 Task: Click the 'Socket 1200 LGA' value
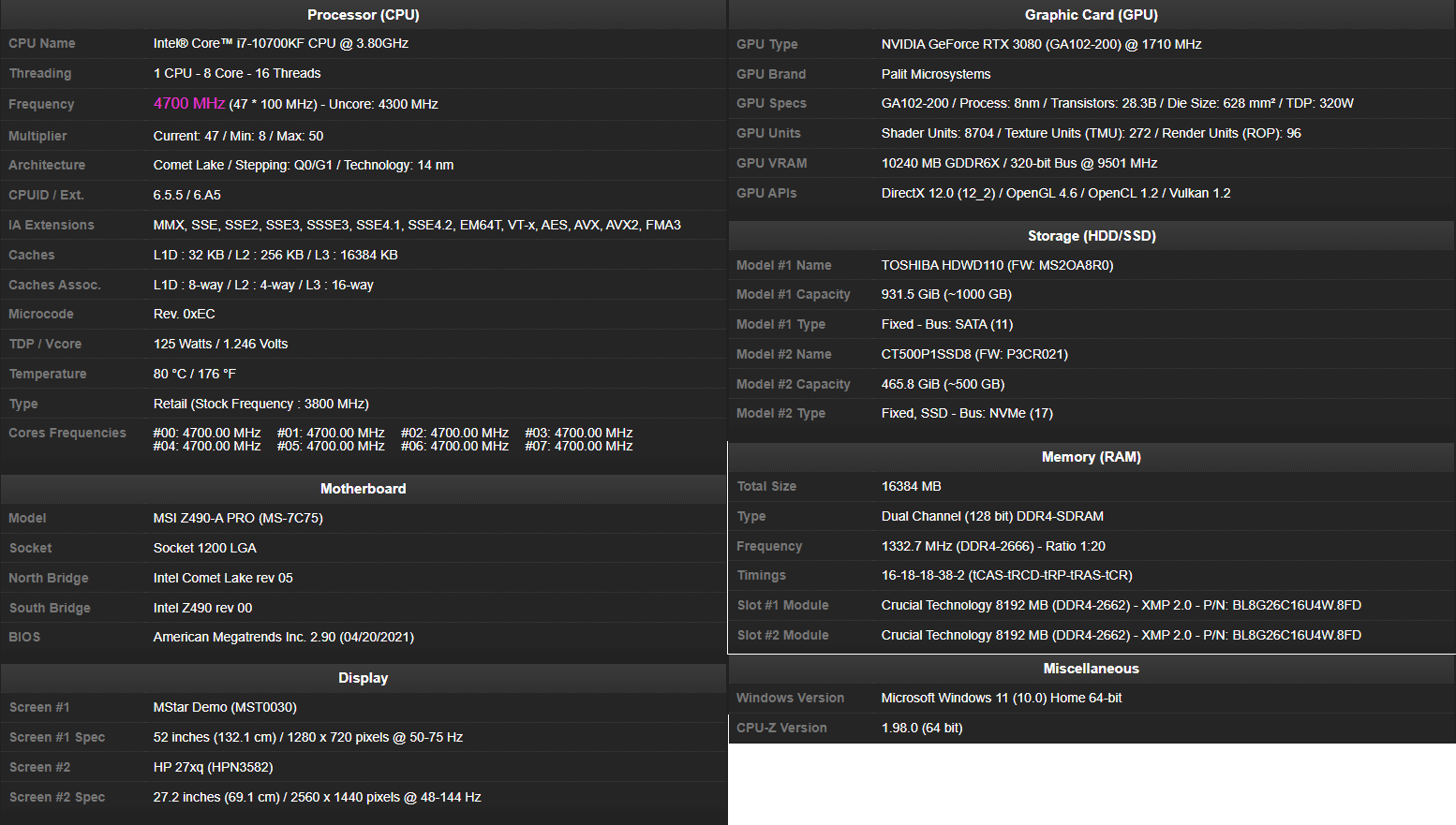[205, 548]
